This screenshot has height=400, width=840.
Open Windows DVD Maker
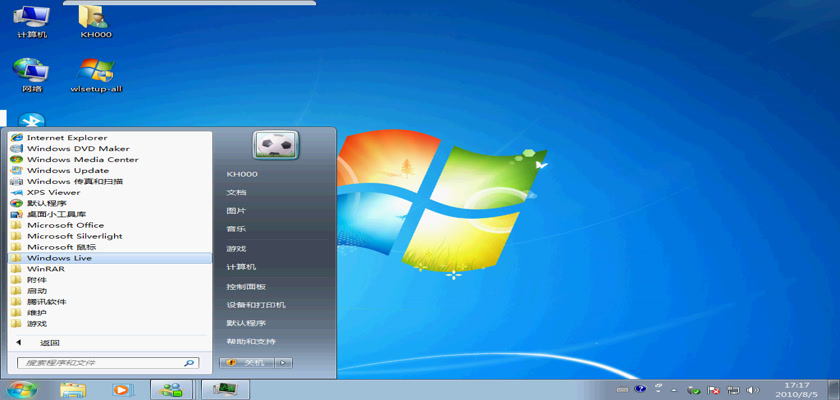[x=110, y=148]
